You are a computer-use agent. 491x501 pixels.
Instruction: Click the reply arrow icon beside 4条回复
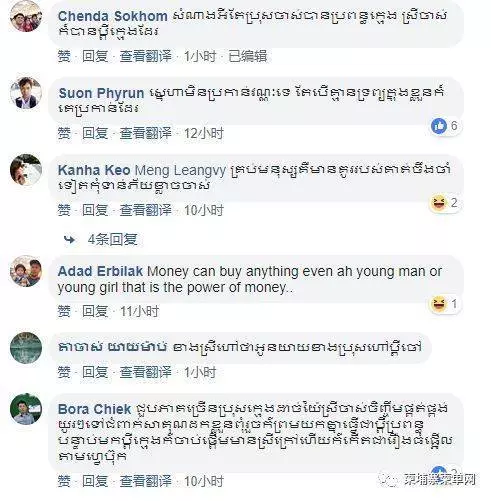pos(70,239)
